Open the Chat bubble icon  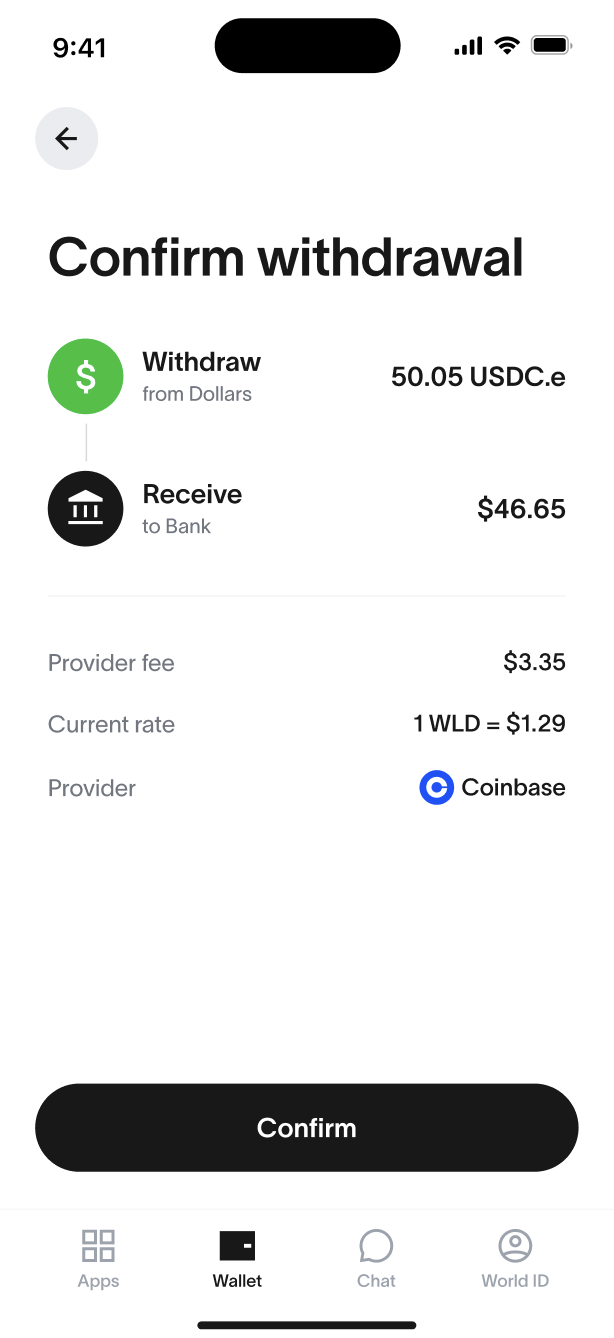tap(376, 1246)
